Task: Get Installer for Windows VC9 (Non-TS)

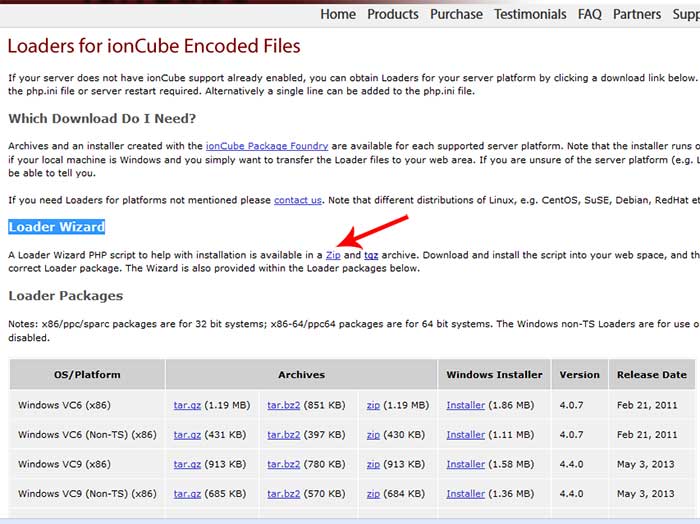Action: (x=466, y=494)
